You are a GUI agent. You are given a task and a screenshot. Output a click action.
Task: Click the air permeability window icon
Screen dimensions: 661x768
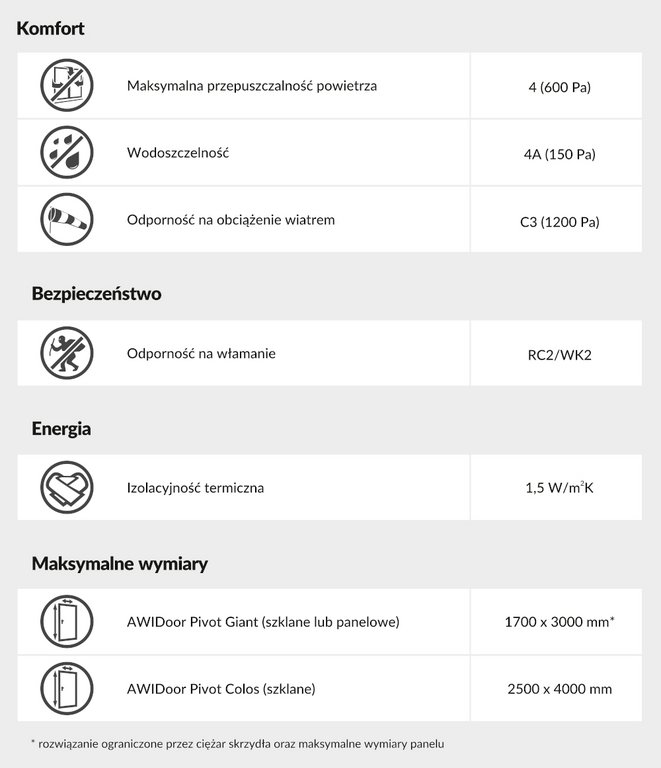pyautogui.click(x=66, y=85)
